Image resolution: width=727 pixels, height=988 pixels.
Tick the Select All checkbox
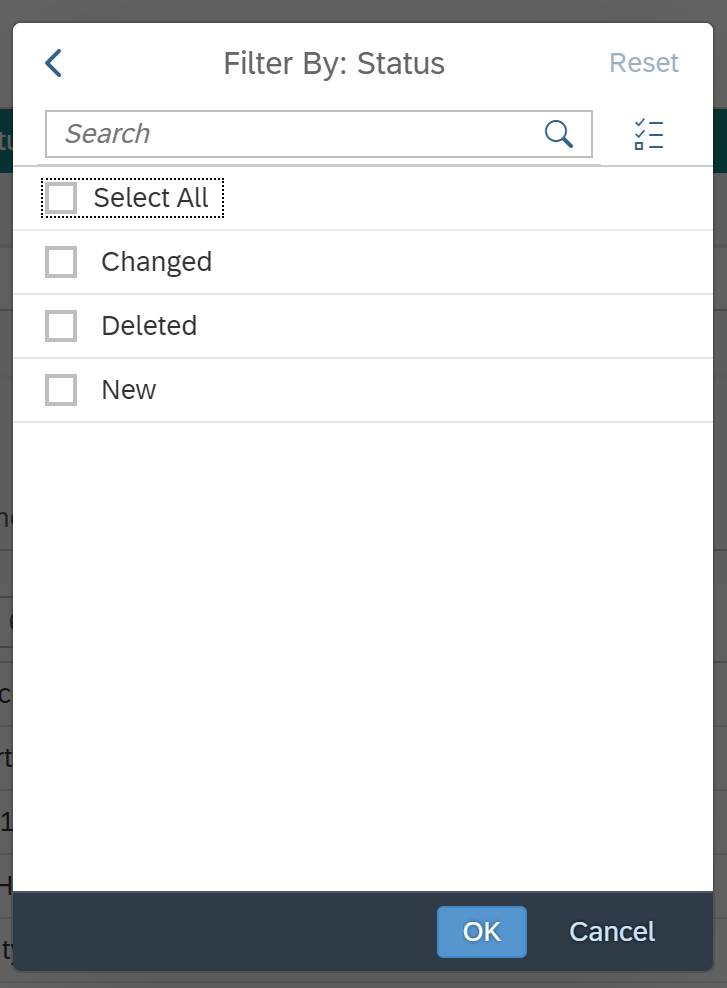point(61,198)
